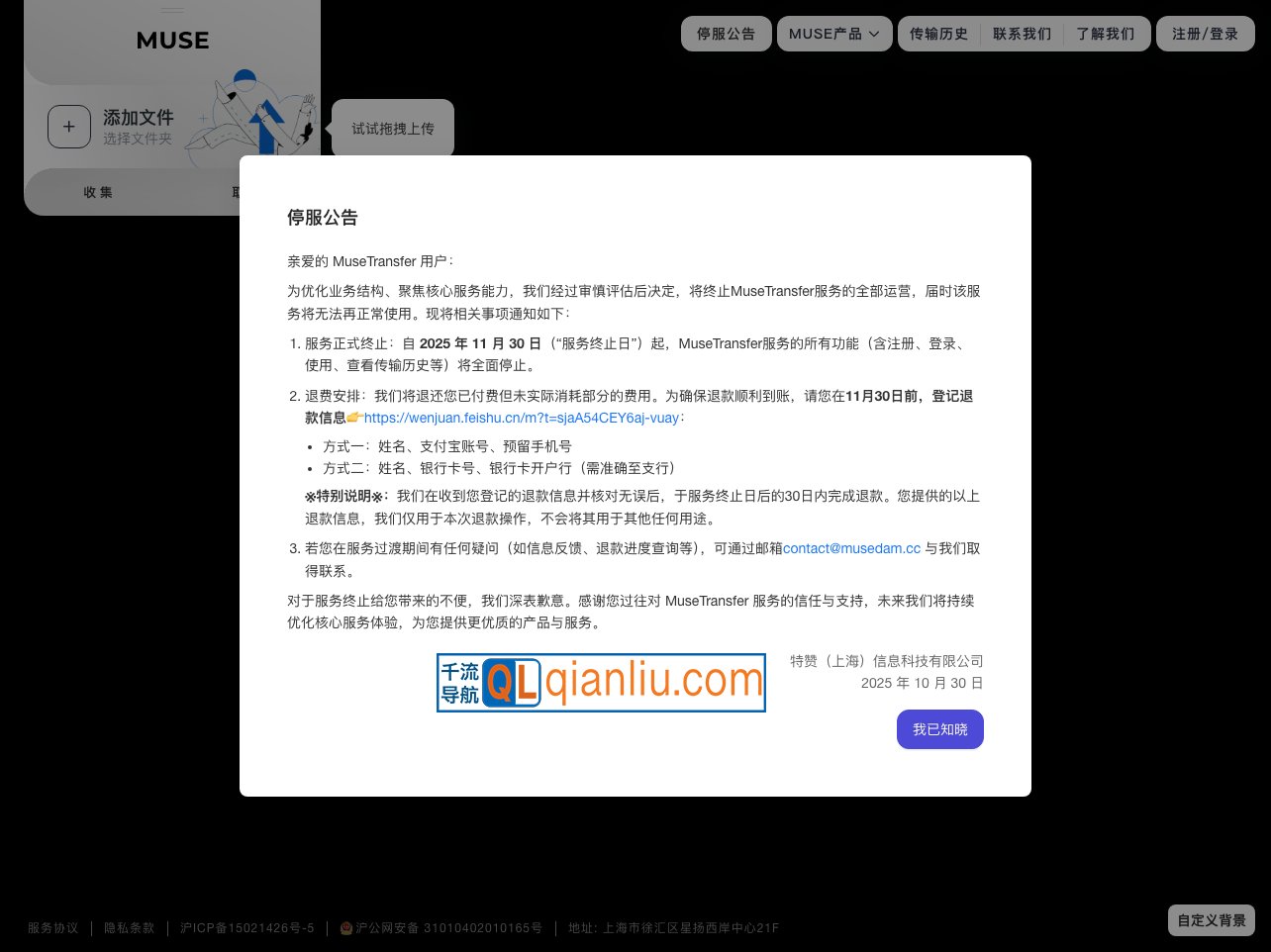Click the 注册/登录 button
Viewport: 1271px width, 952px height.
[x=1205, y=33]
